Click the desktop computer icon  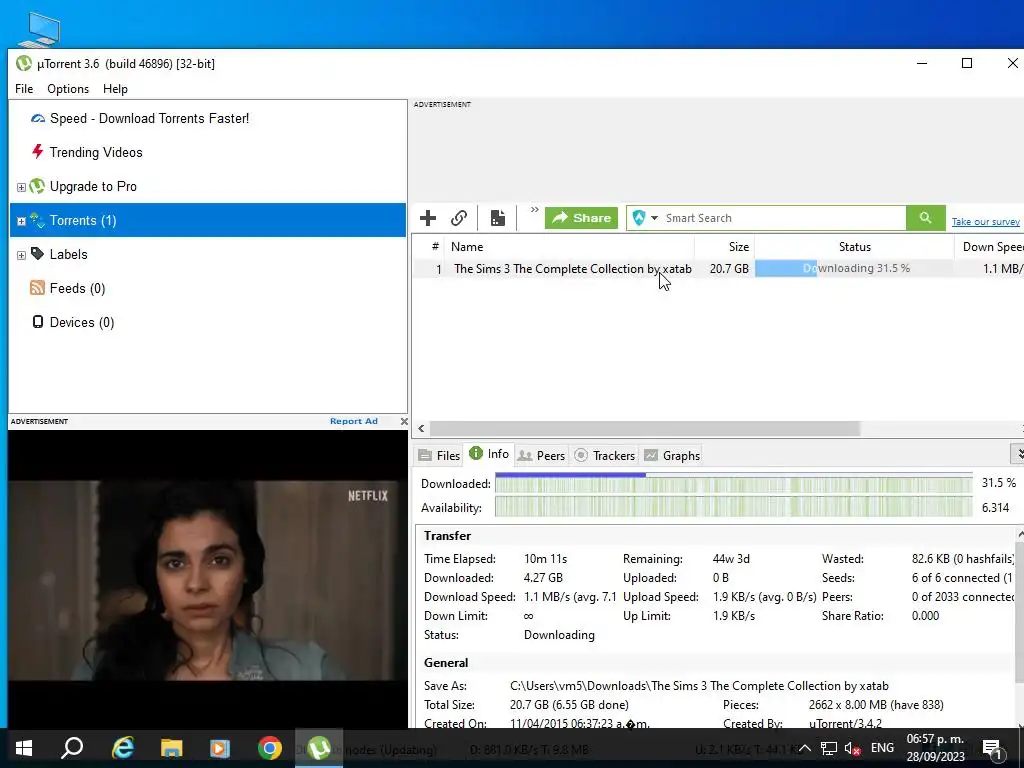click(39, 29)
